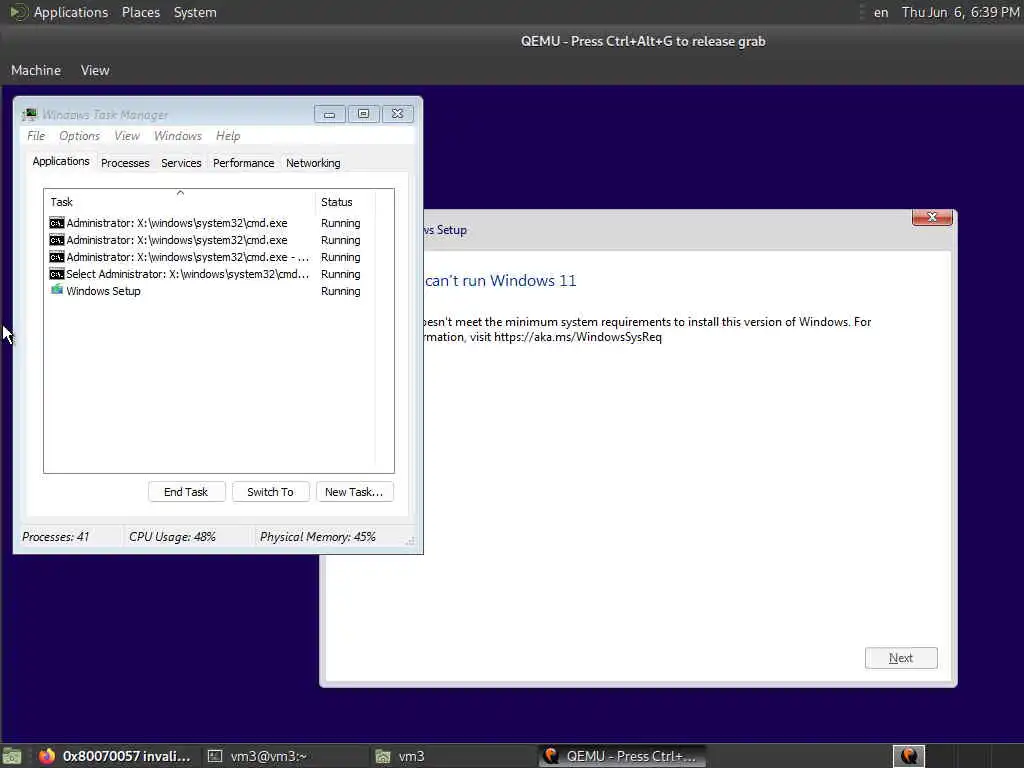This screenshot has width=1024, height=768.
Task: Sort by the Status column header
Action: tap(345, 202)
